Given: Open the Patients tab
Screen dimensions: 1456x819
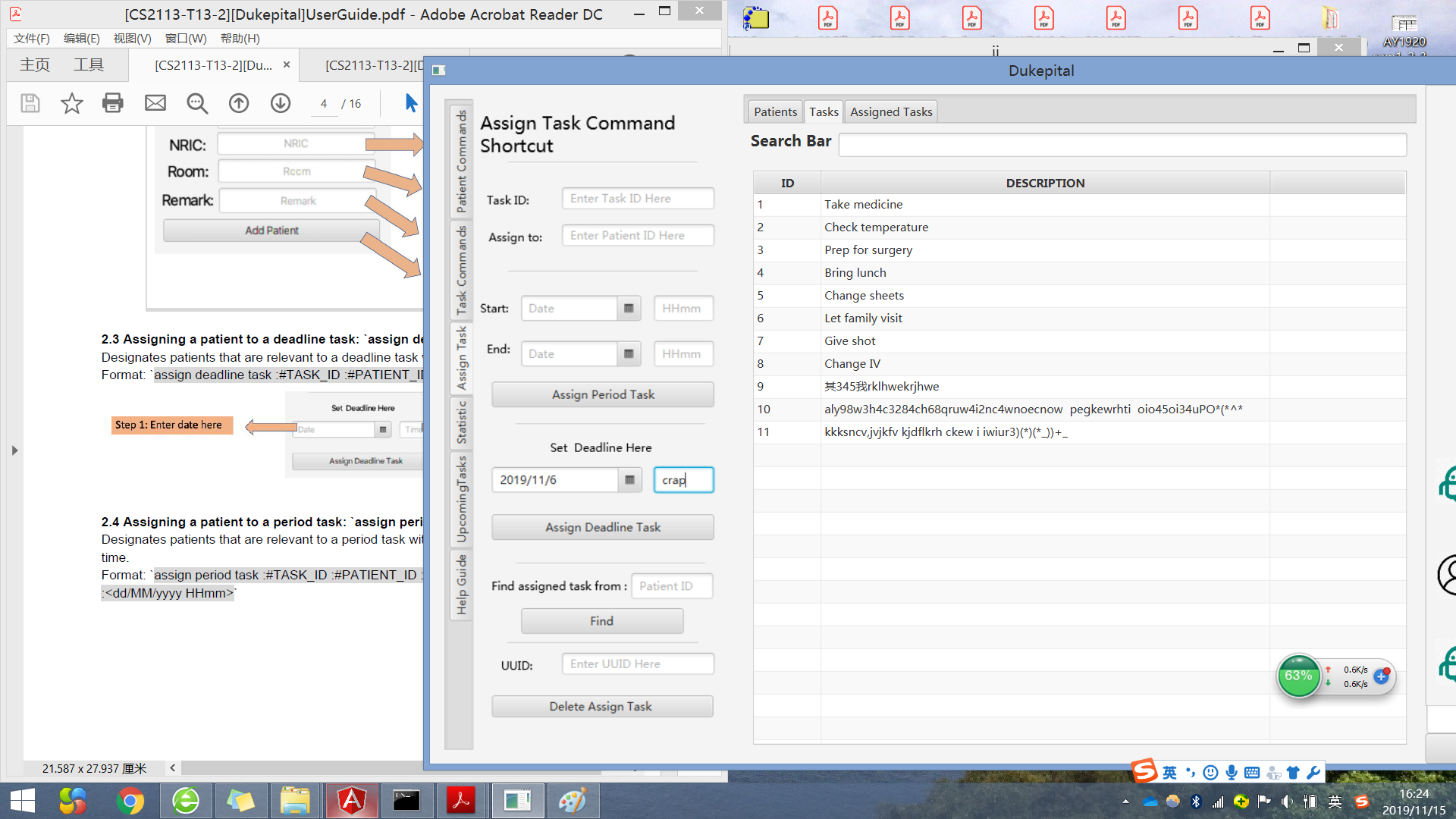Looking at the screenshot, I should tap(775, 111).
